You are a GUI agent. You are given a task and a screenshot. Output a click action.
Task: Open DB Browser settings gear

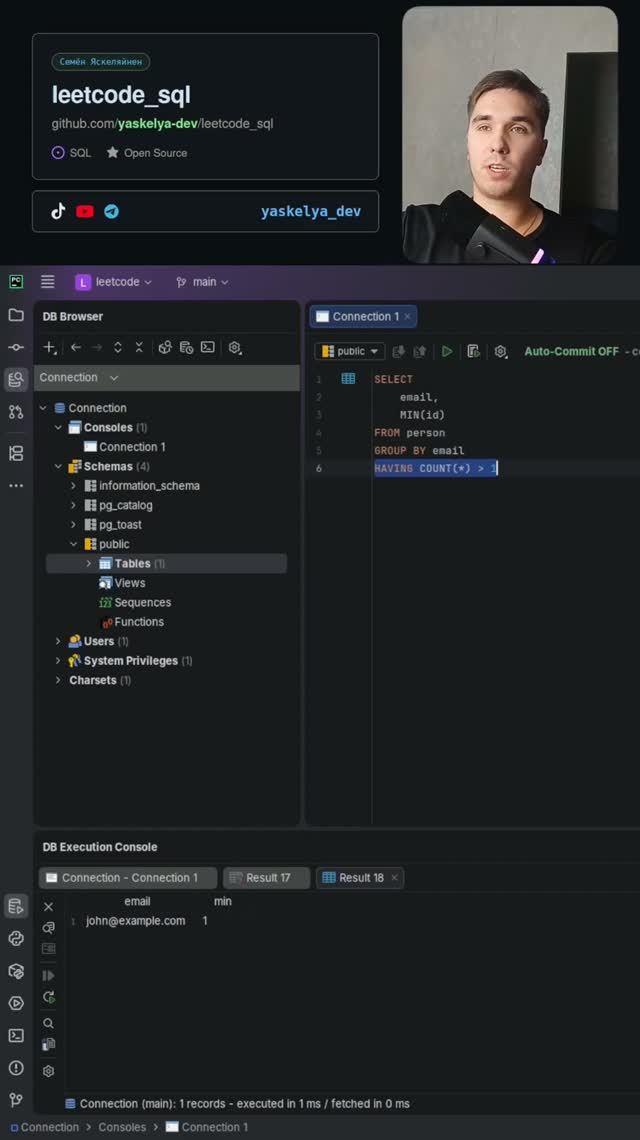point(235,348)
